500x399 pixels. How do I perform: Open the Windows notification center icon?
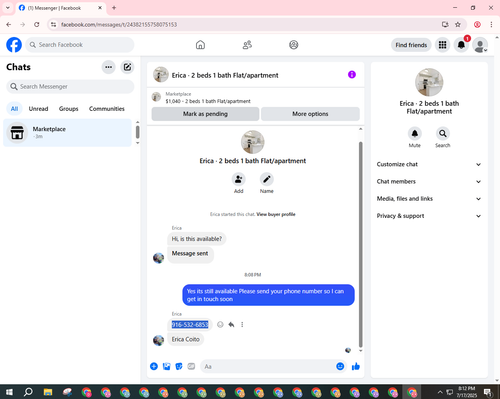point(488,392)
